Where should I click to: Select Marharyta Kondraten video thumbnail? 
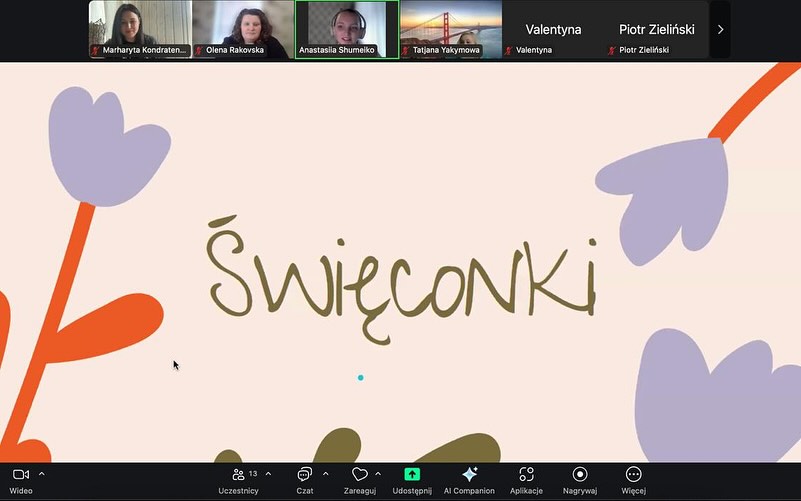(x=140, y=29)
